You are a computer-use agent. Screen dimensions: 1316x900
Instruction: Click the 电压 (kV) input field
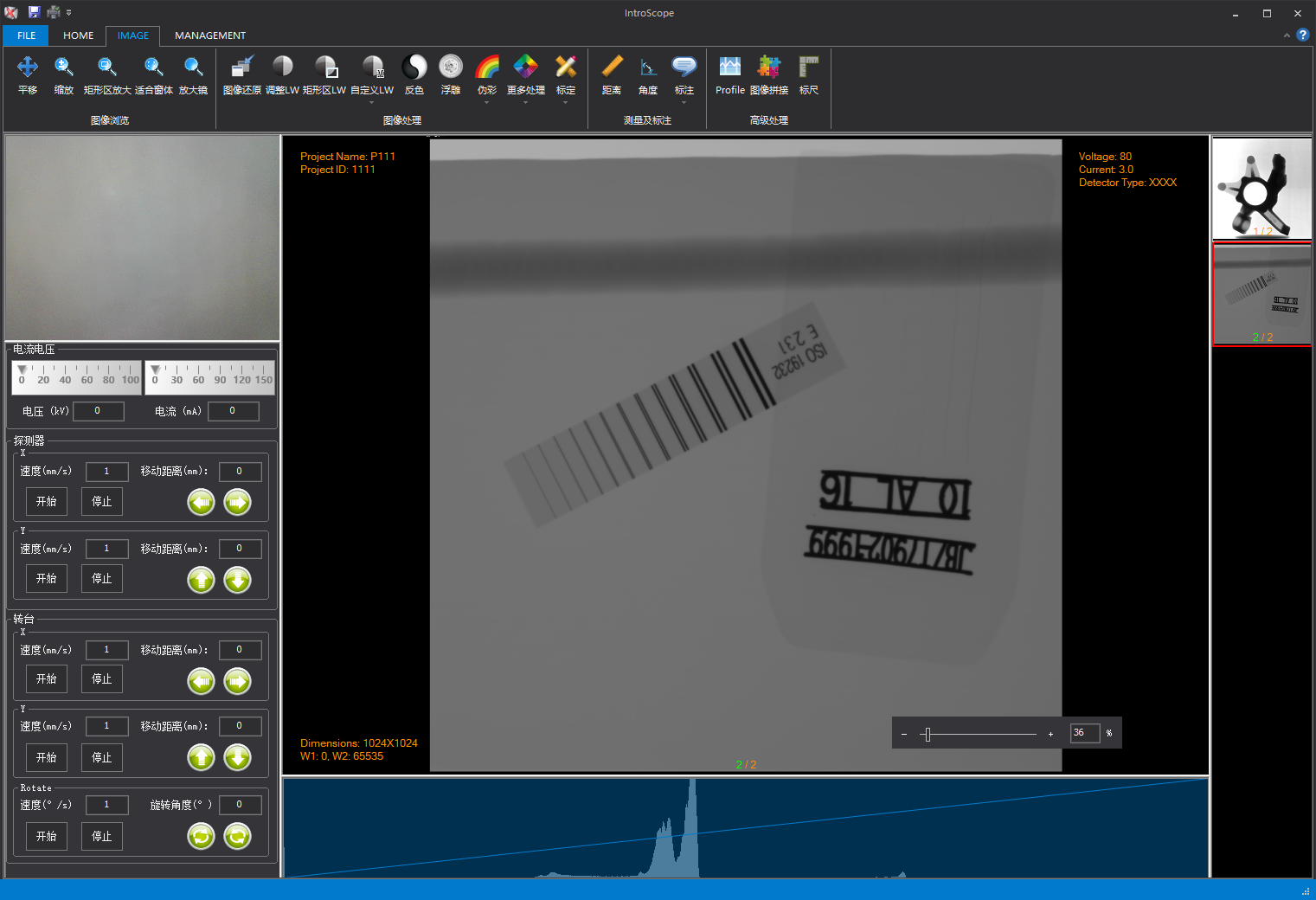[98, 411]
